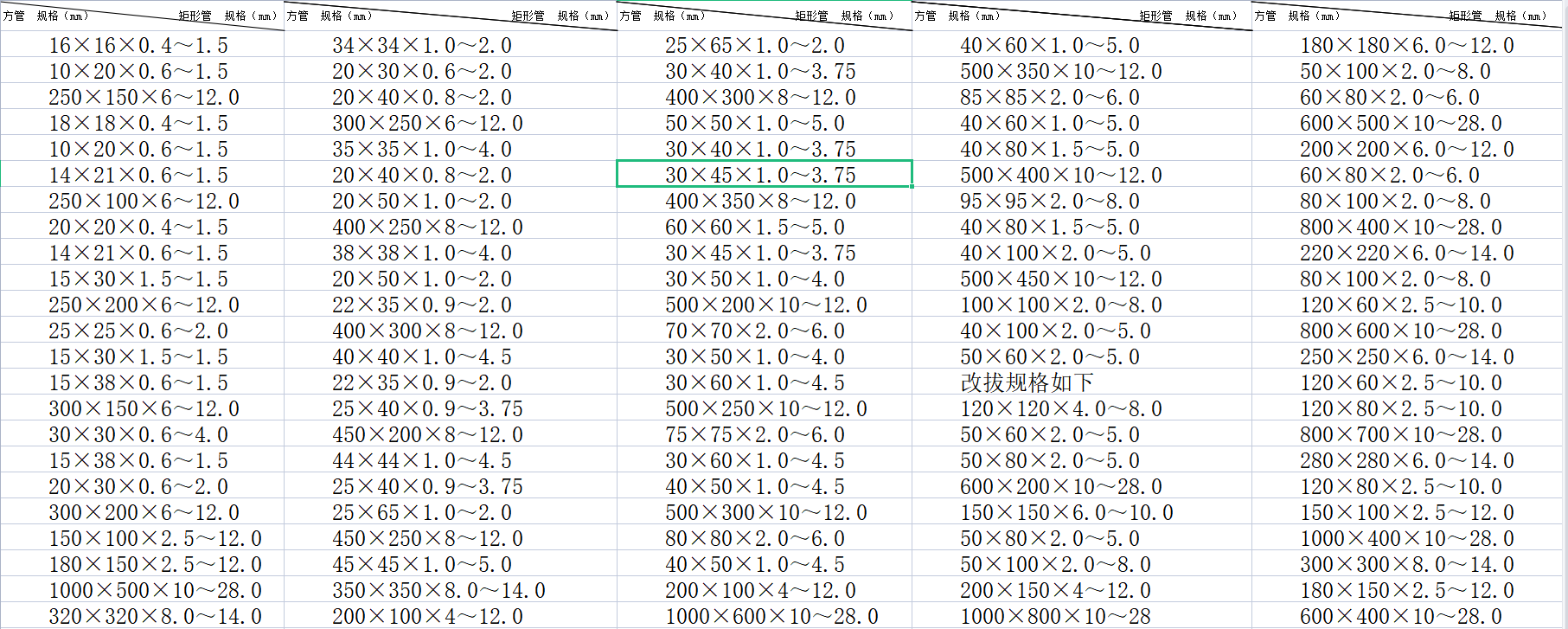Select the 1000×500×10~28.0 cell

pos(155,590)
